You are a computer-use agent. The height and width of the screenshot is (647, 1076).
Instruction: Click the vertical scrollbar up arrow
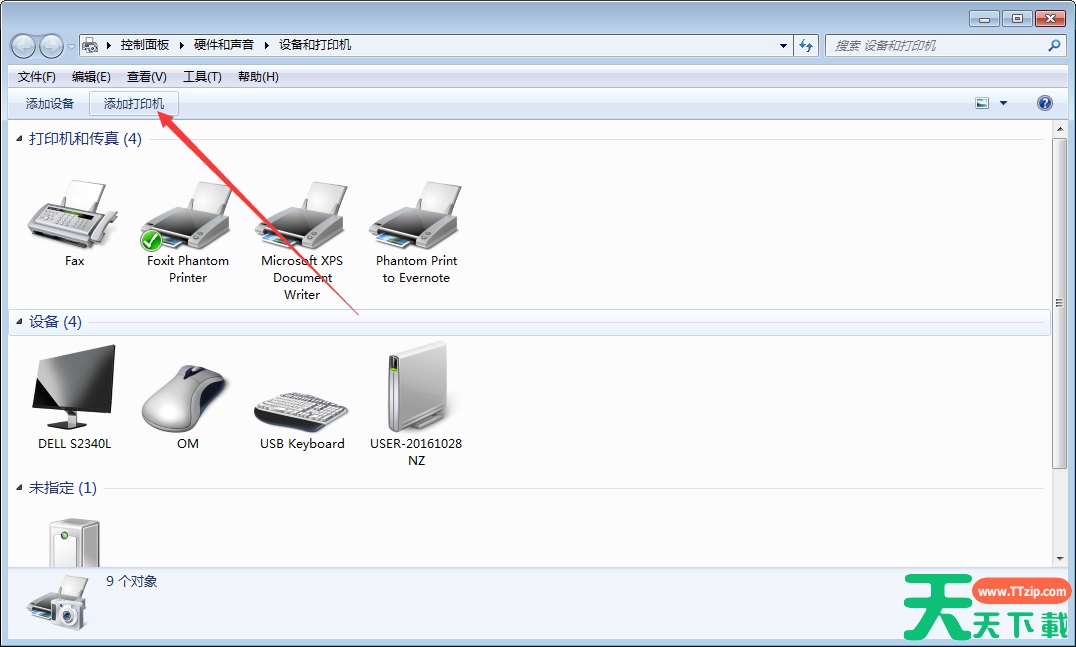1060,128
